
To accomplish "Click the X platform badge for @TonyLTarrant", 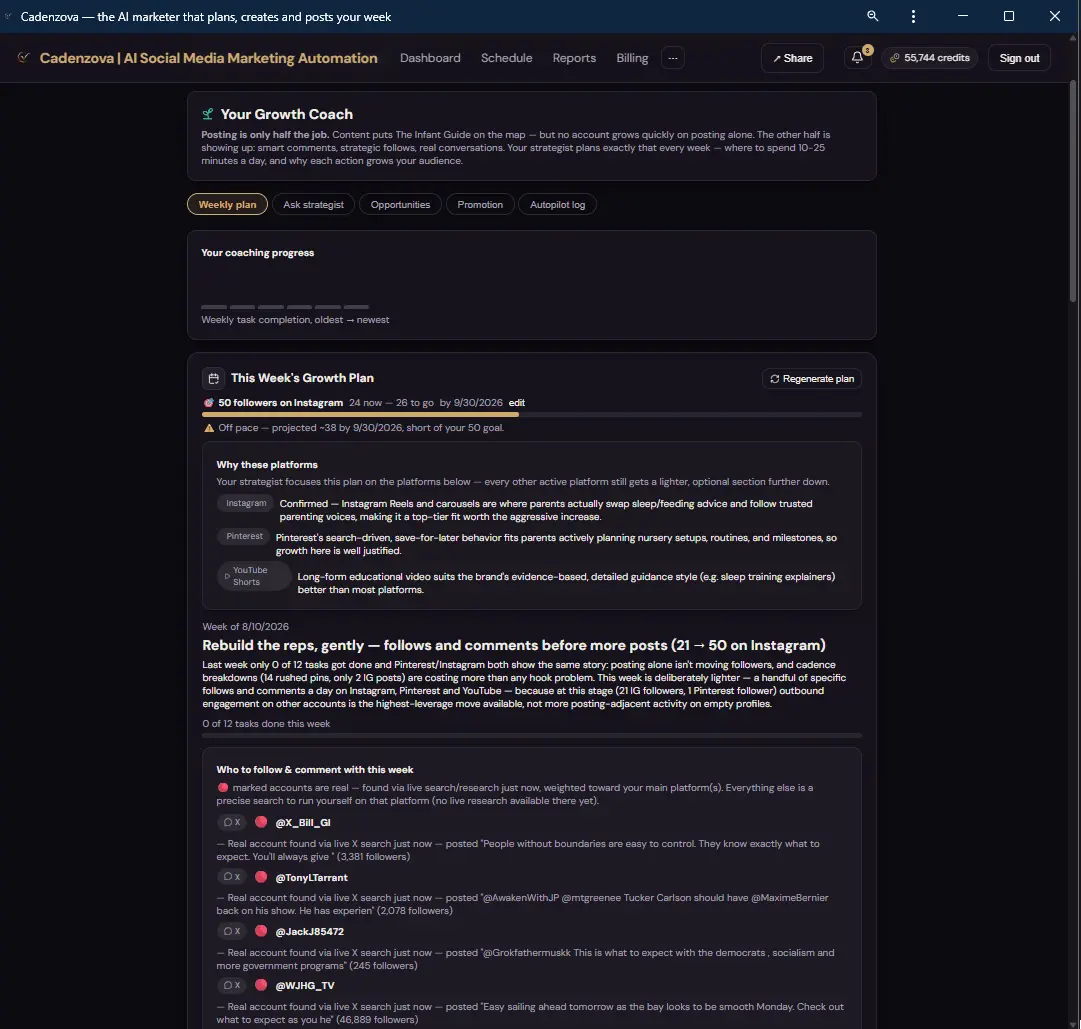I will click(x=232, y=877).
